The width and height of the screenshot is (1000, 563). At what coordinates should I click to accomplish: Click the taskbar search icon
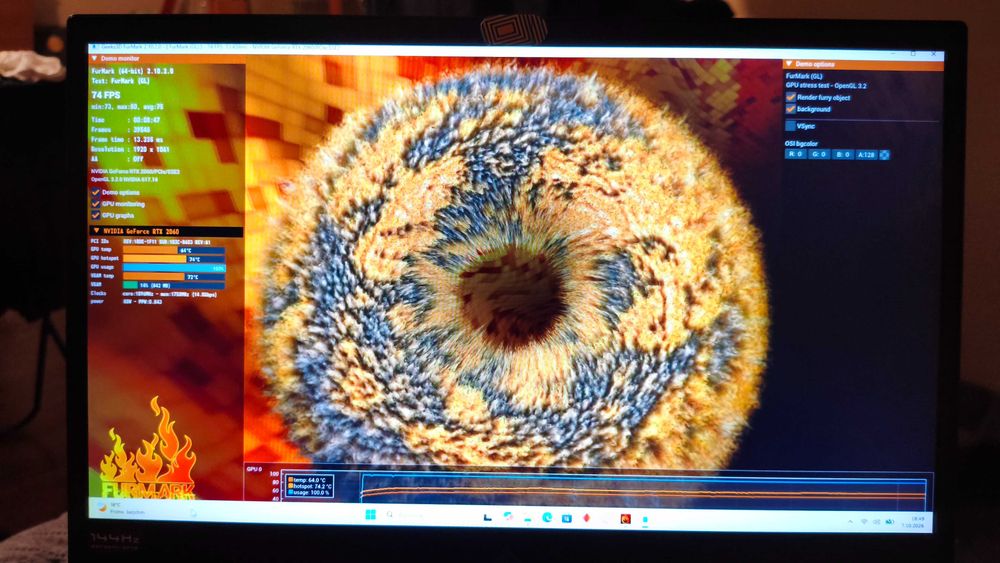390,515
